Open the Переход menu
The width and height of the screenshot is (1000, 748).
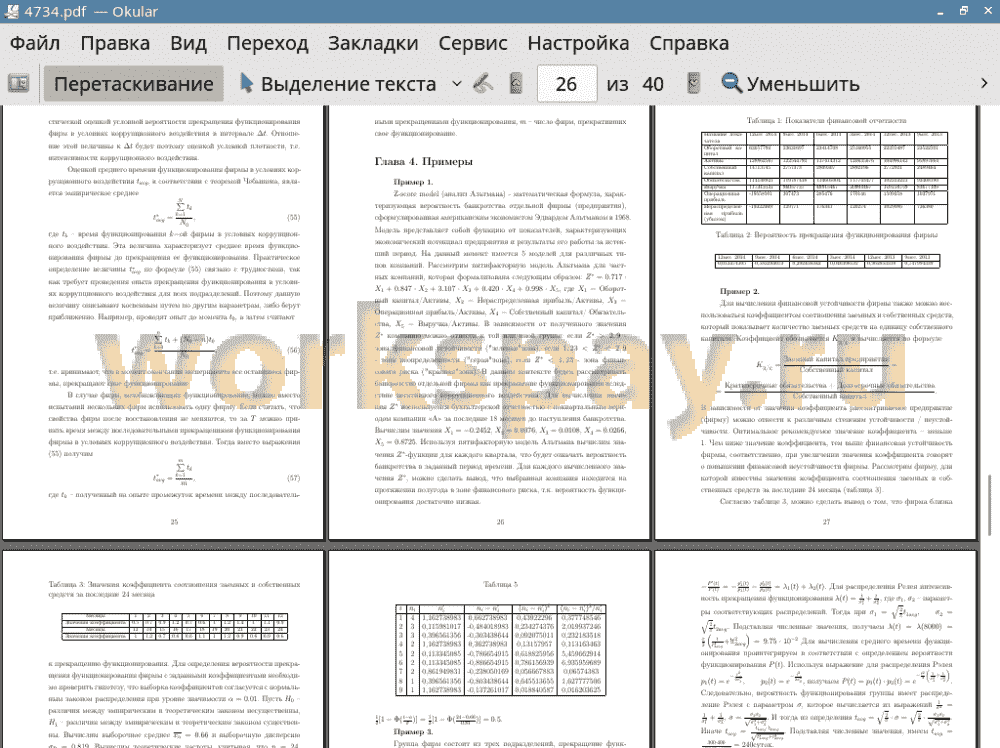pos(268,43)
